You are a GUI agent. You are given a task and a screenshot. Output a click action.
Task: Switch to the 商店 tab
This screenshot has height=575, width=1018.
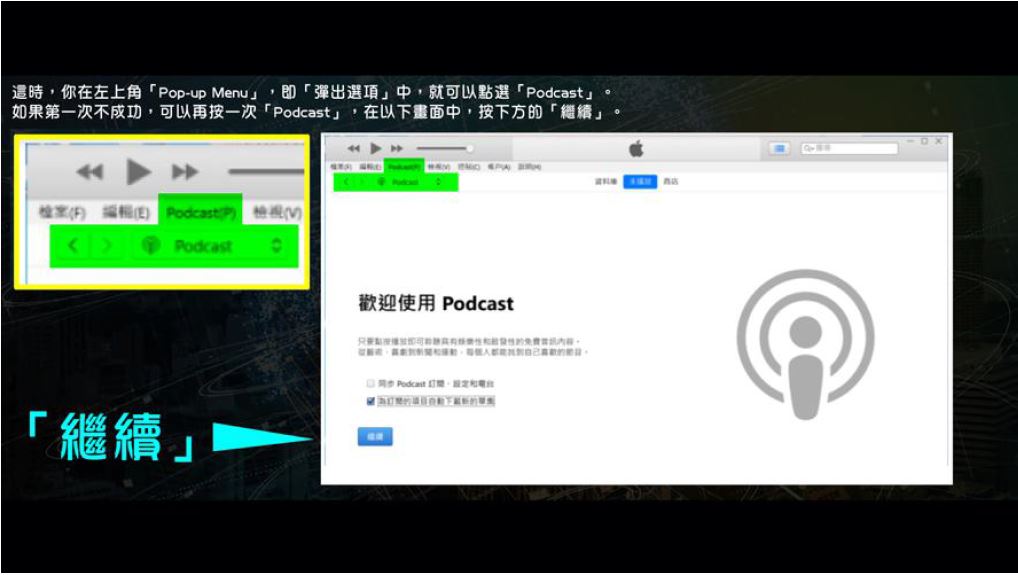point(671,182)
